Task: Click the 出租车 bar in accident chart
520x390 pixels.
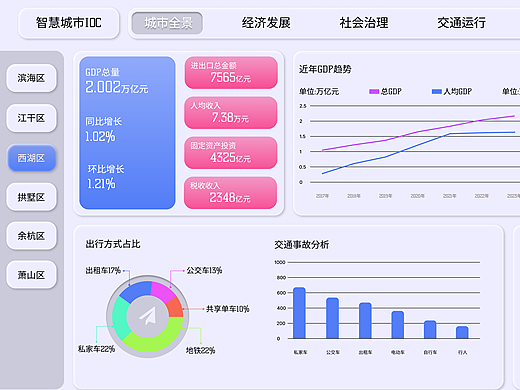Action: pyautogui.click(x=365, y=321)
